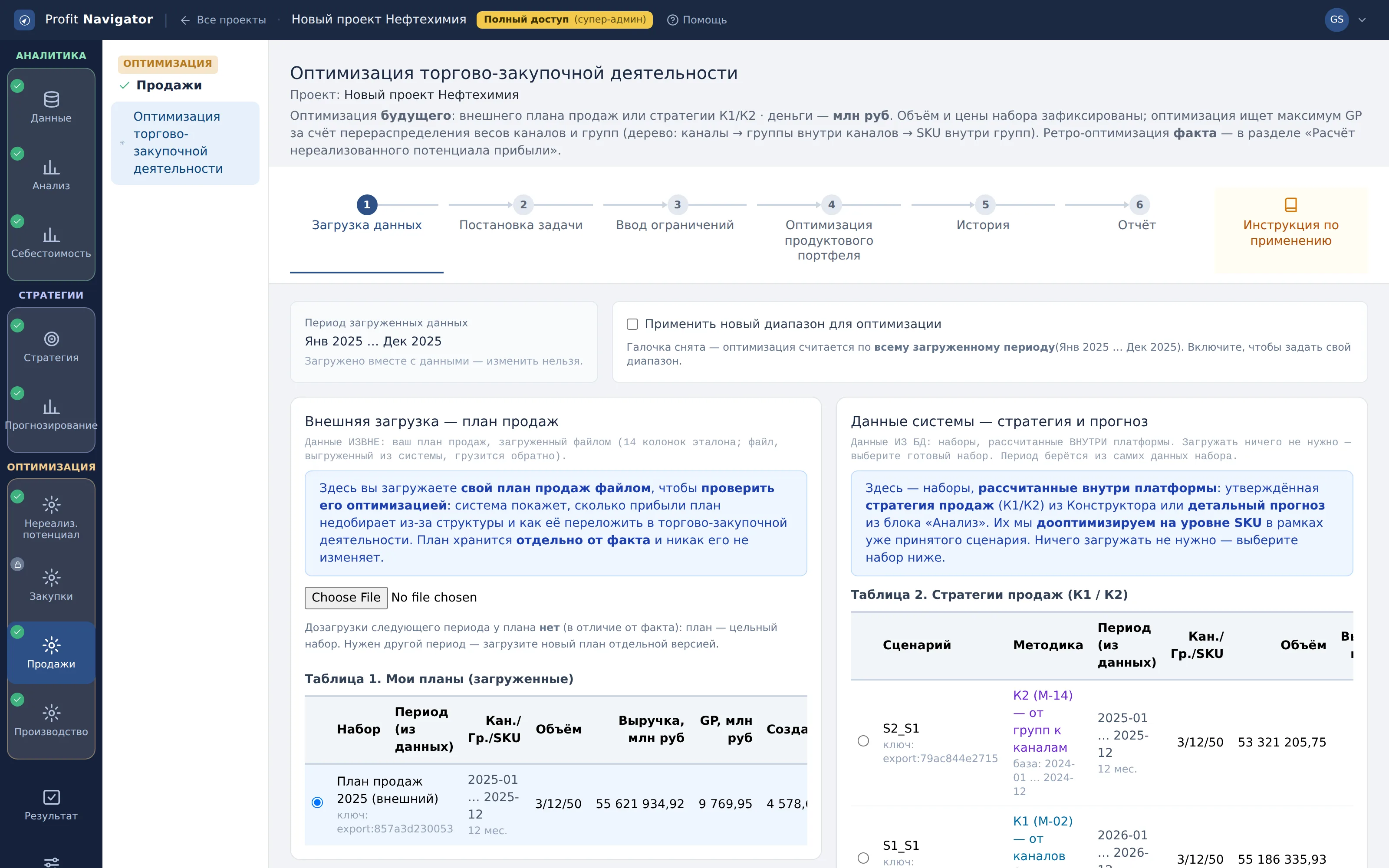Viewport: 1389px width, 868px height.
Task: Open step 4 Оптимизация продуктового портфеля
Action: click(829, 230)
